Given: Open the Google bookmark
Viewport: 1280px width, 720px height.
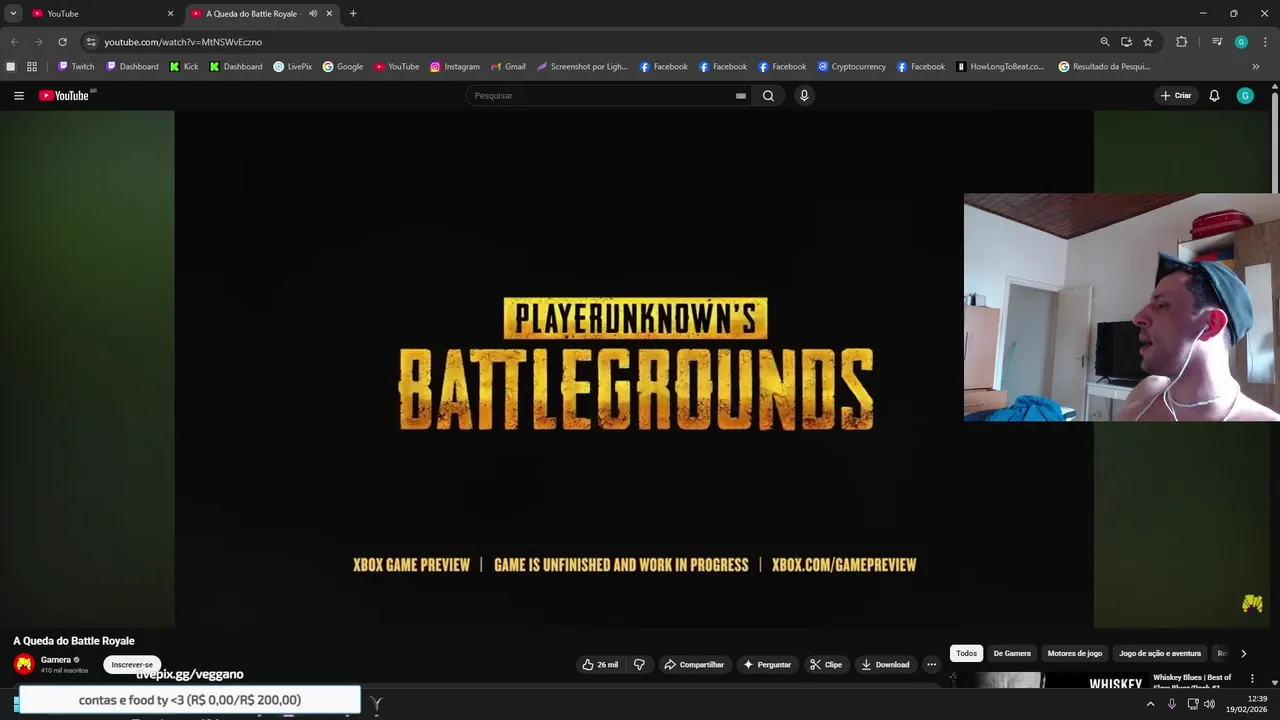Looking at the screenshot, I should pyautogui.click(x=343, y=67).
